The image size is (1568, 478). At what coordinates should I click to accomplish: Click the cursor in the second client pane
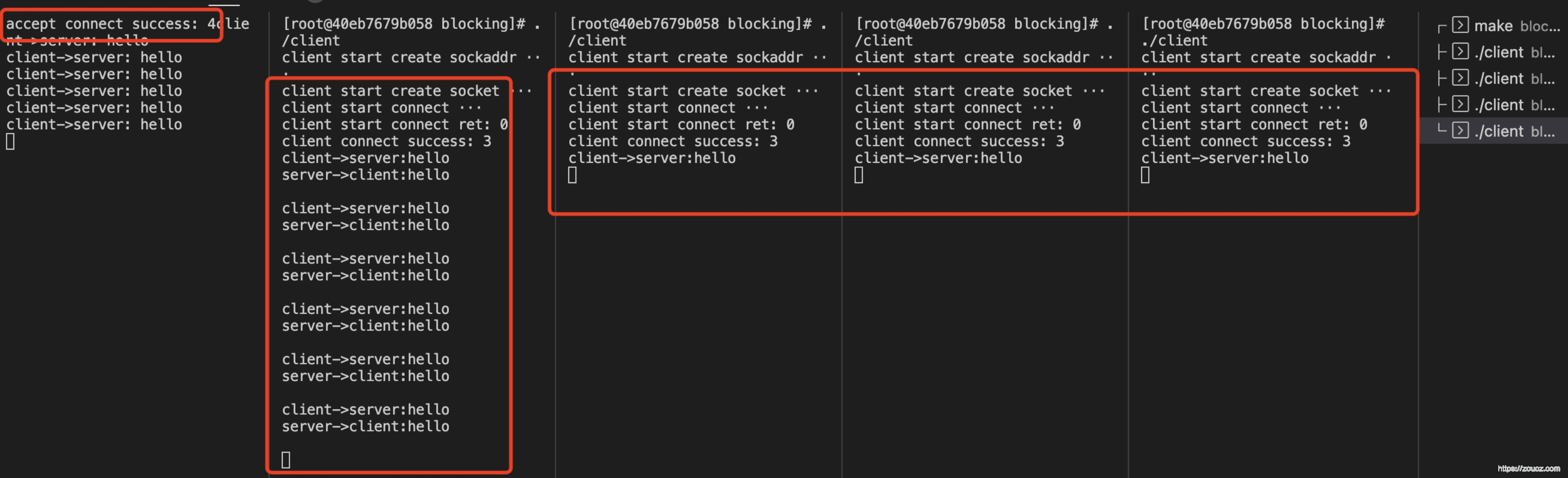572,175
